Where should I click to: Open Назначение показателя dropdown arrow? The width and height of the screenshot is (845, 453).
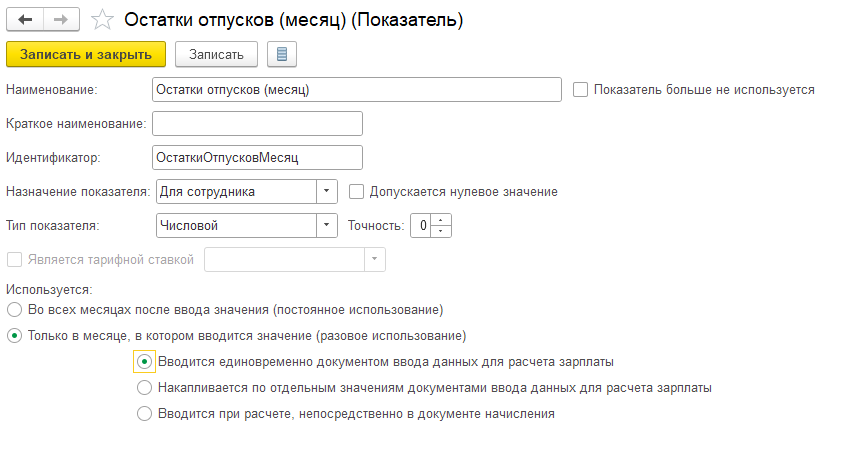pos(327,192)
